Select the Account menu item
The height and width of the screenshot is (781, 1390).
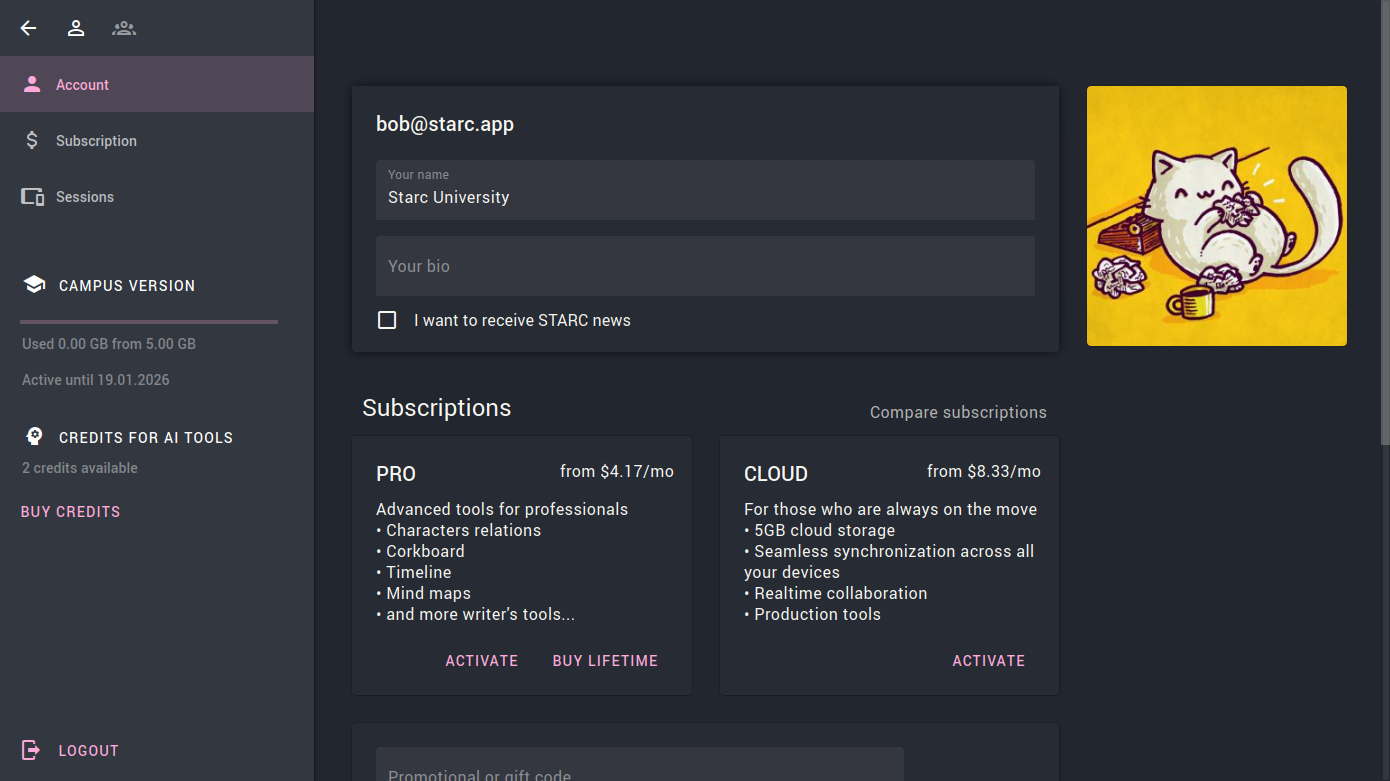coord(82,85)
